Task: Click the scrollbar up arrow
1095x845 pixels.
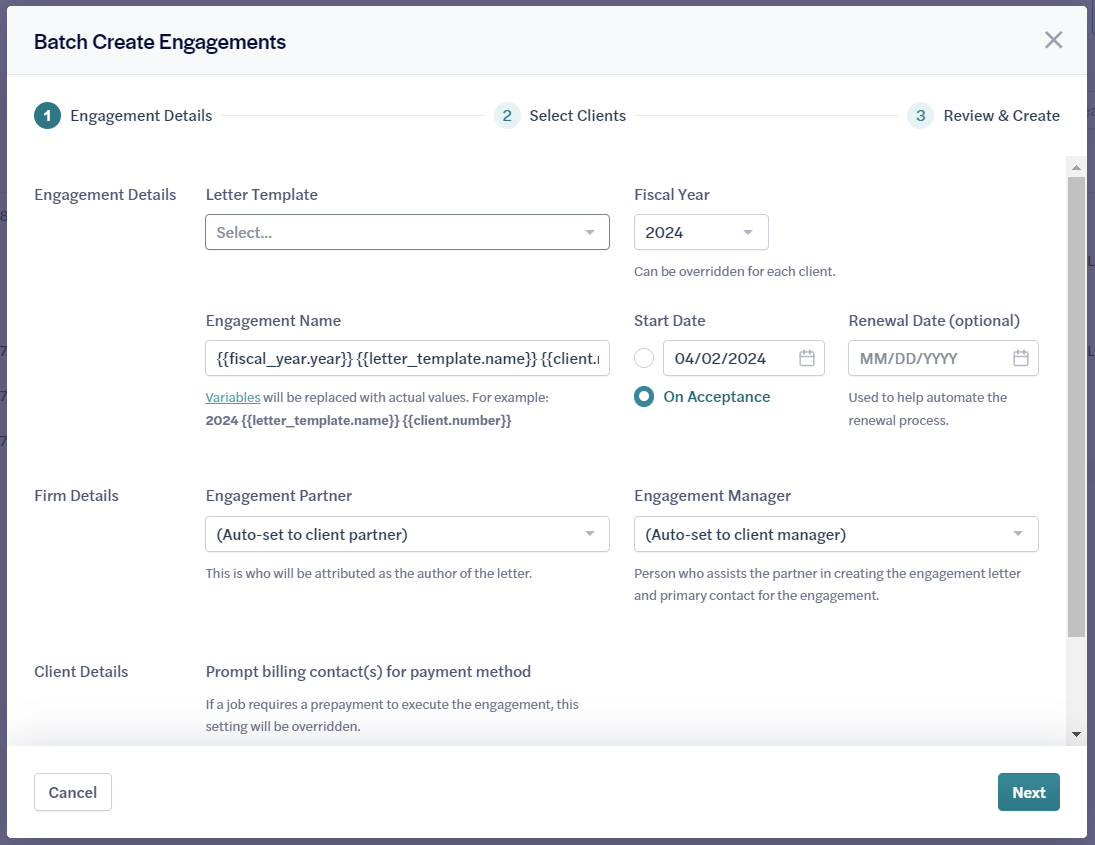Action: 1076,168
